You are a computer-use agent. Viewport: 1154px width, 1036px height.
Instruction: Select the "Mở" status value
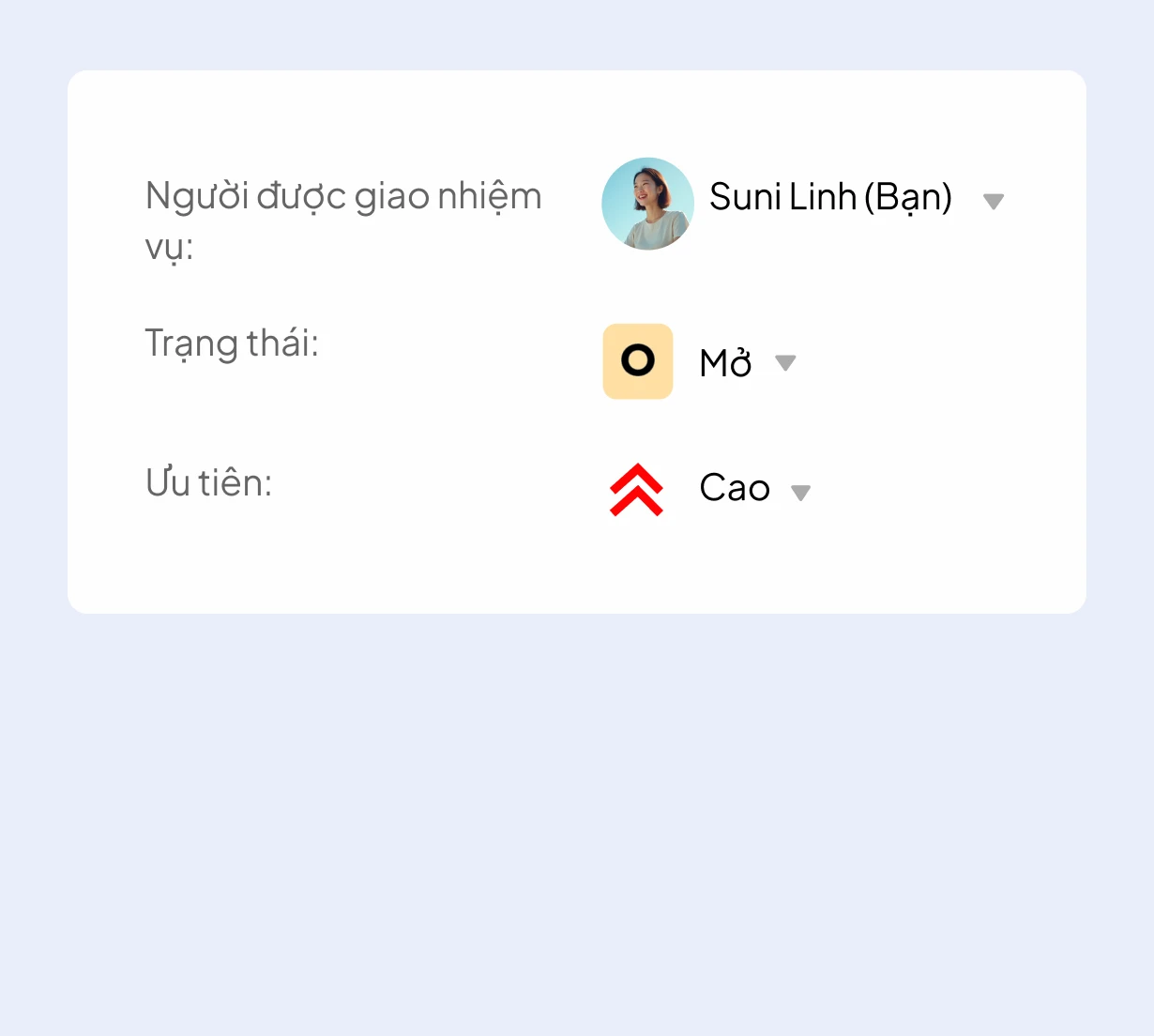[x=725, y=363]
